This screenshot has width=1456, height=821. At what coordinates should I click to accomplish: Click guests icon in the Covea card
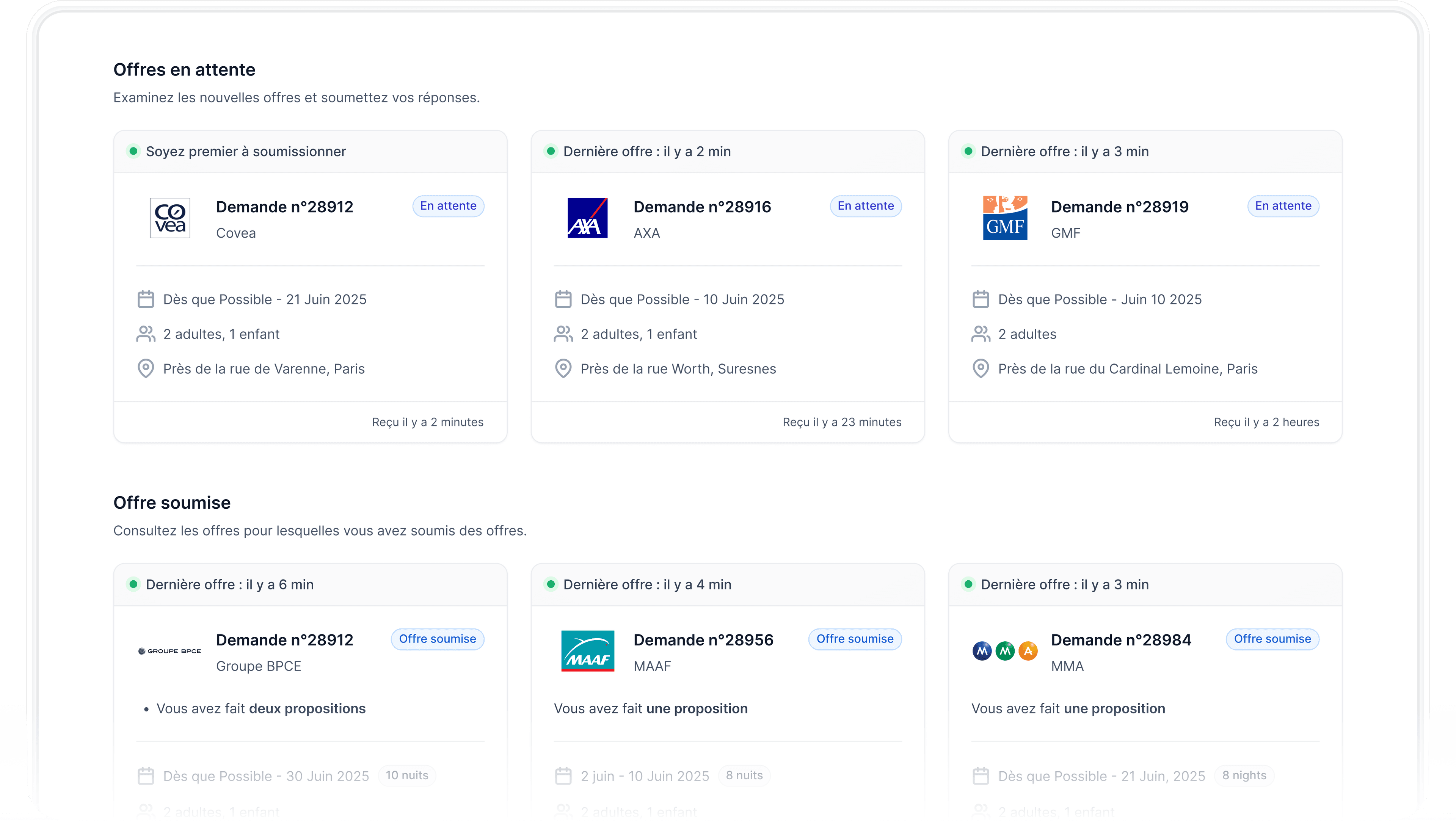click(146, 334)
